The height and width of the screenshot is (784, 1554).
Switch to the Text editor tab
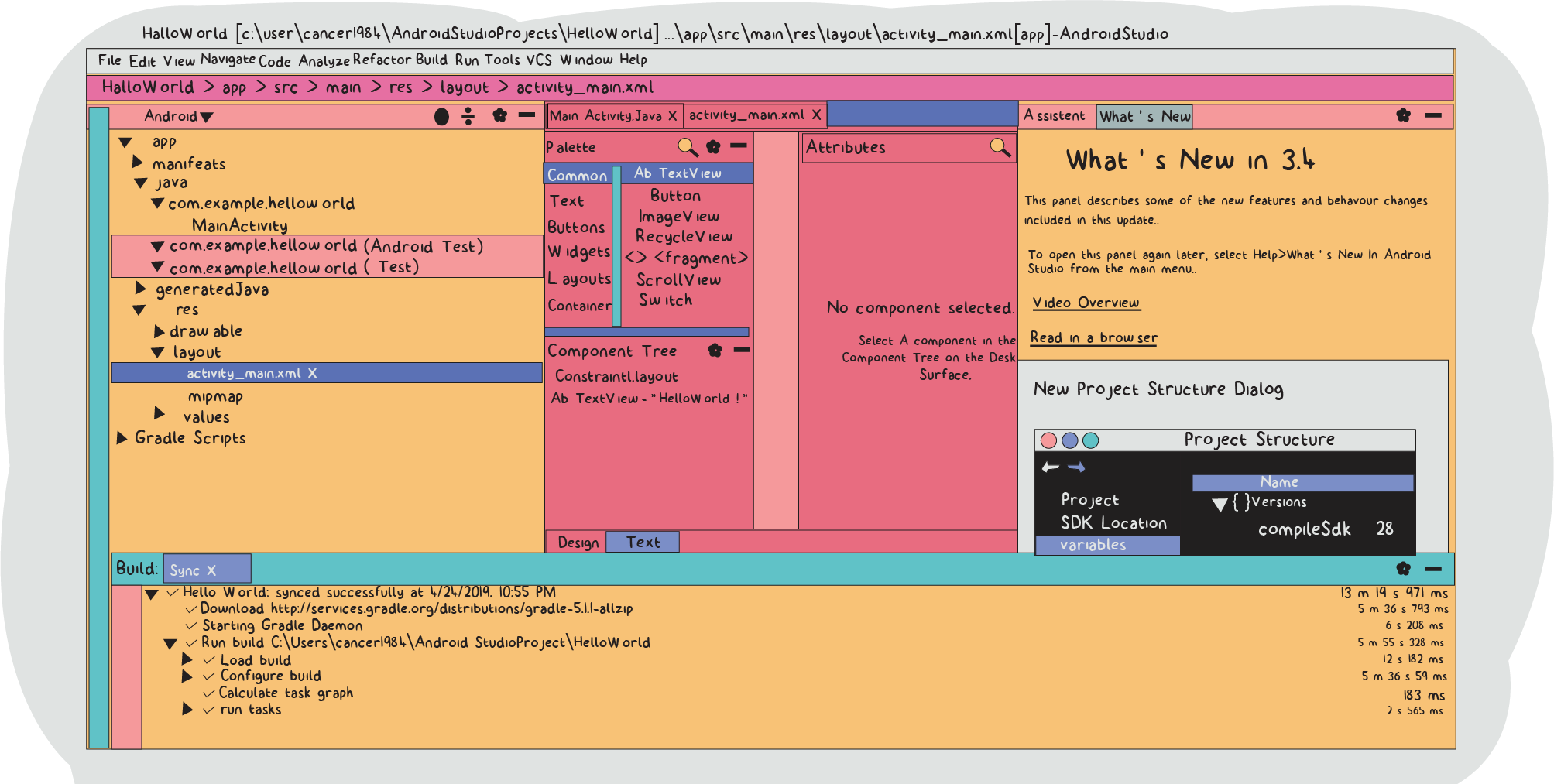pos(643,543)
